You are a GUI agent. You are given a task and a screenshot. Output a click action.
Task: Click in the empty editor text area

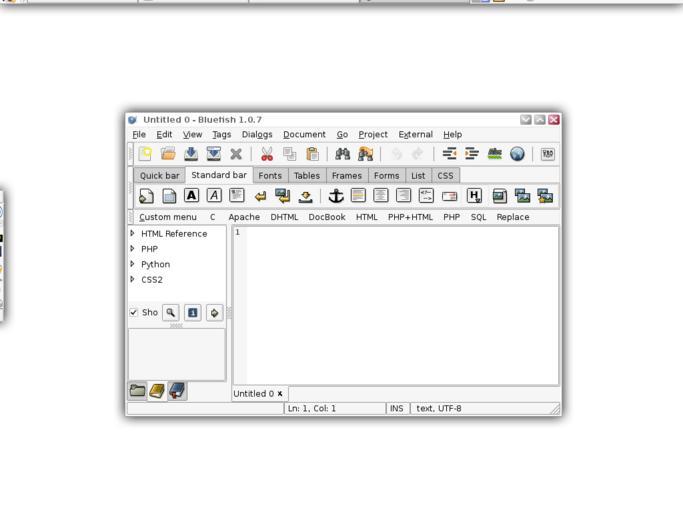click(x=402, y=306)
